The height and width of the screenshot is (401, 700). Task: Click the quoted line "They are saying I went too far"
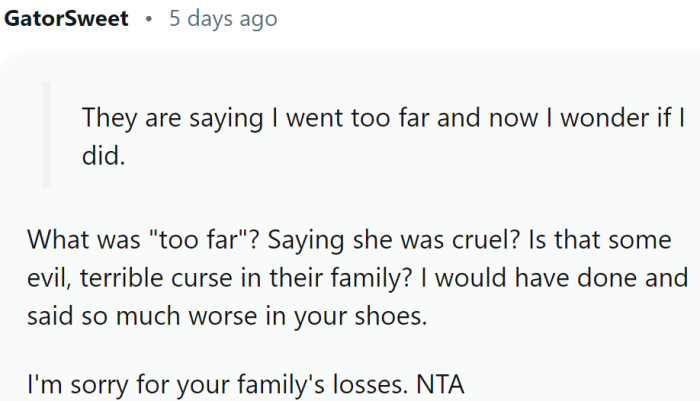coord(235,119)
